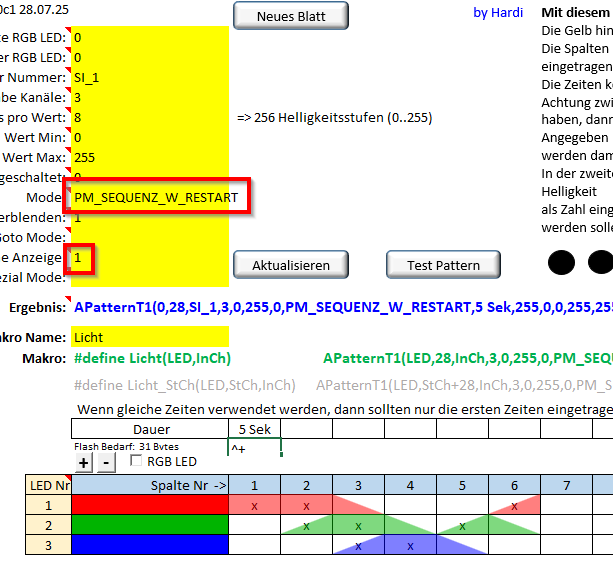The height and width of the screenshot is (580, 613).
Task: Click LED 1 cell in column 1
Action: tap(254, 505)
